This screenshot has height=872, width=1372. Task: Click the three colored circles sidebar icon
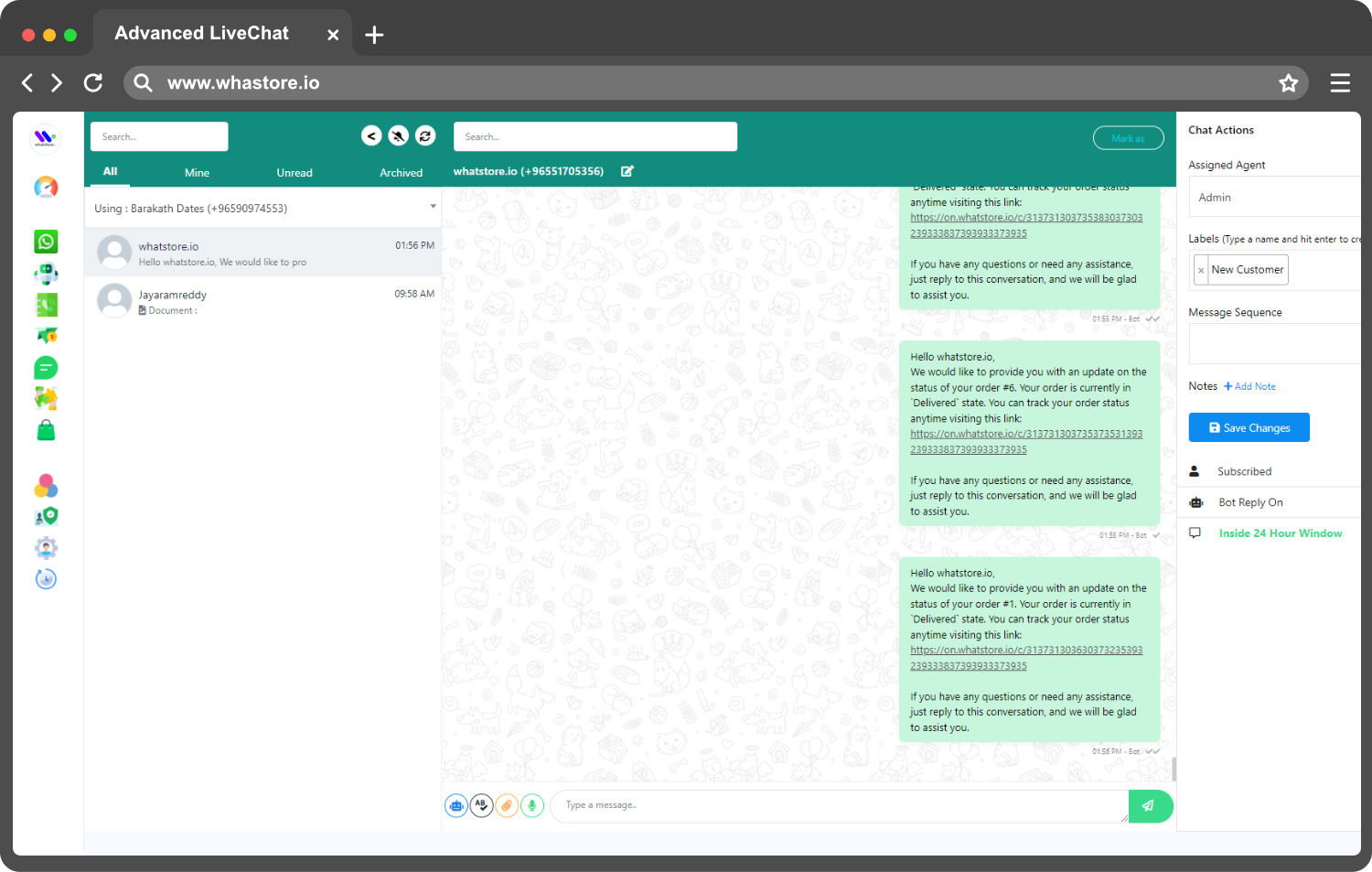click(x=46, y=486)
